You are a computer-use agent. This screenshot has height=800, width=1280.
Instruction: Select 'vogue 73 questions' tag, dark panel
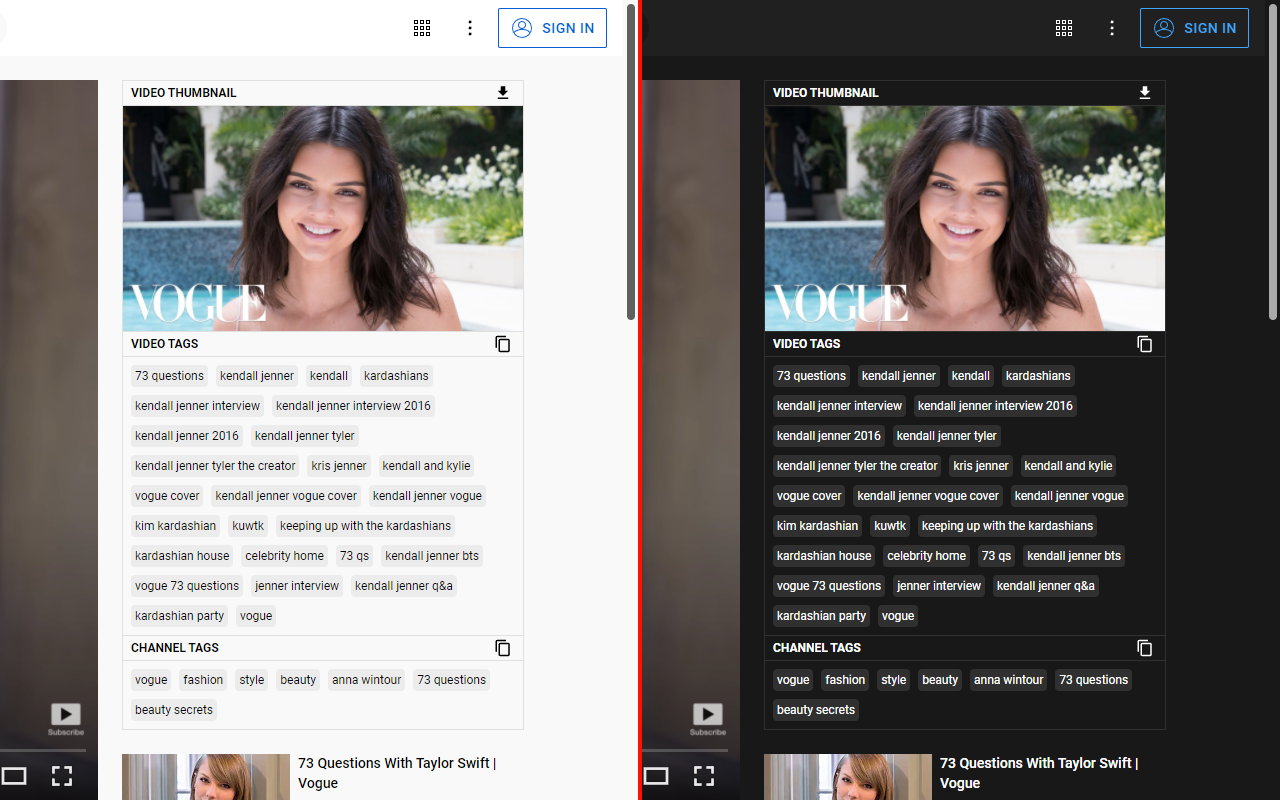[829, 586]
